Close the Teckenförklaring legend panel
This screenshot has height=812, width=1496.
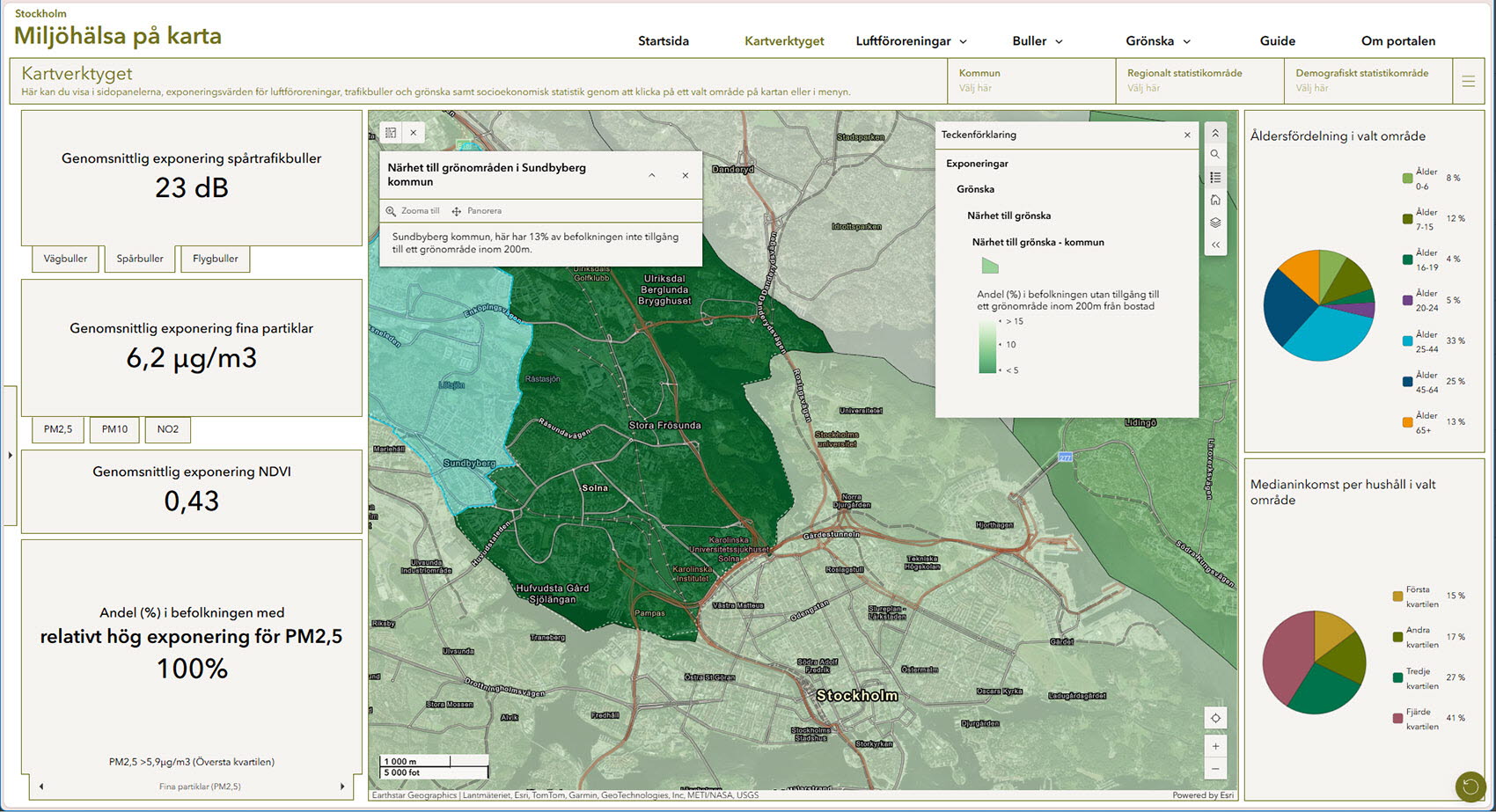(x=1187, y=135)
